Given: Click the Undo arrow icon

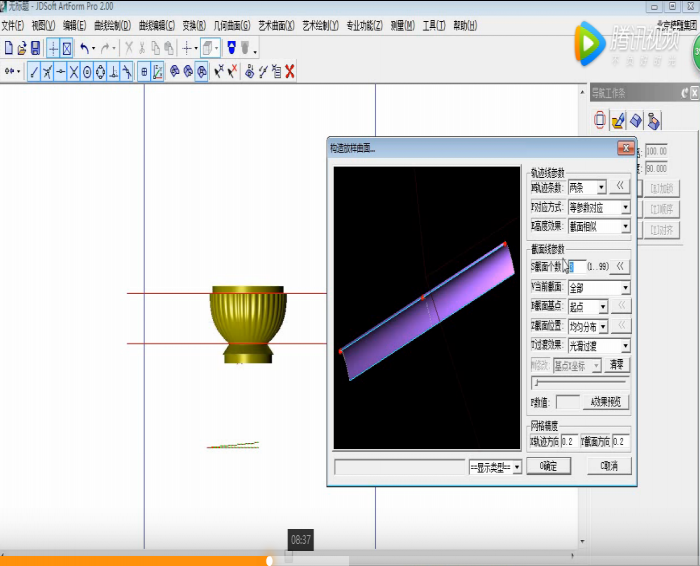Looking at the screenshot, I should (84, 48).
